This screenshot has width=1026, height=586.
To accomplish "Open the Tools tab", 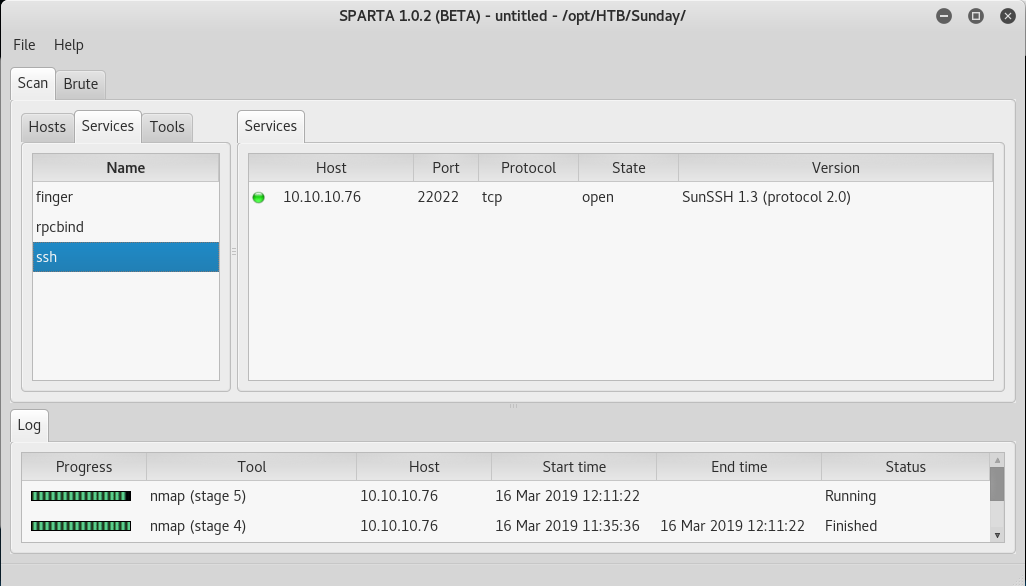I will point(167,127).
